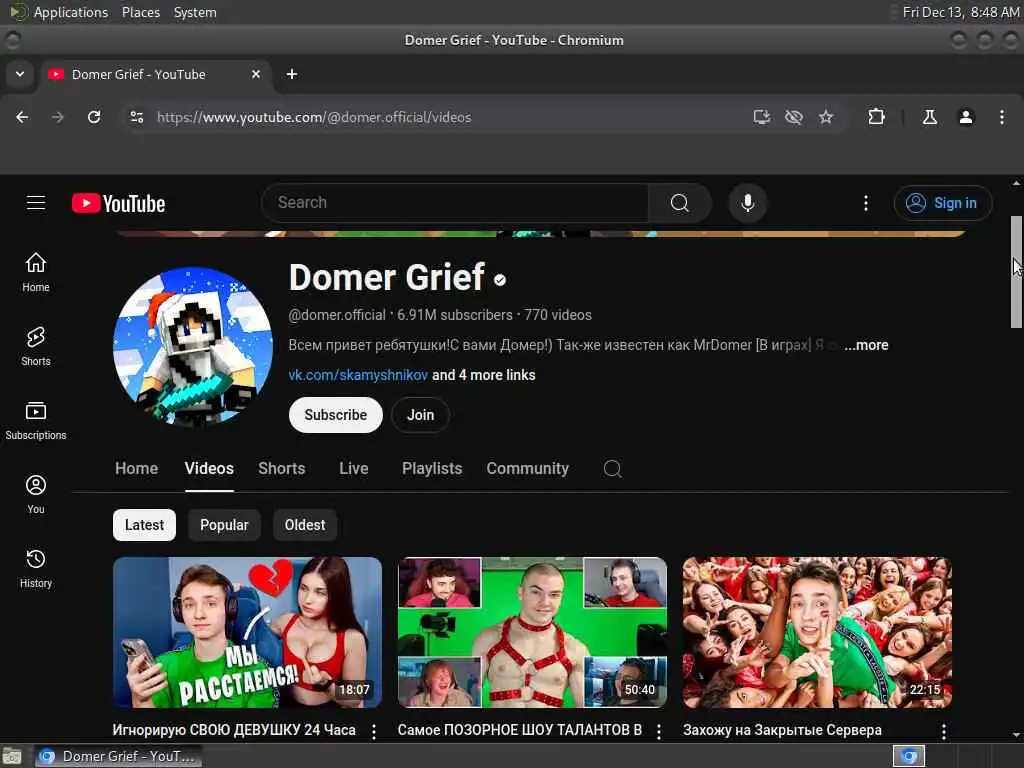
Task: Click the scrollbar down arrow
Action: [x=1016, y=735]
